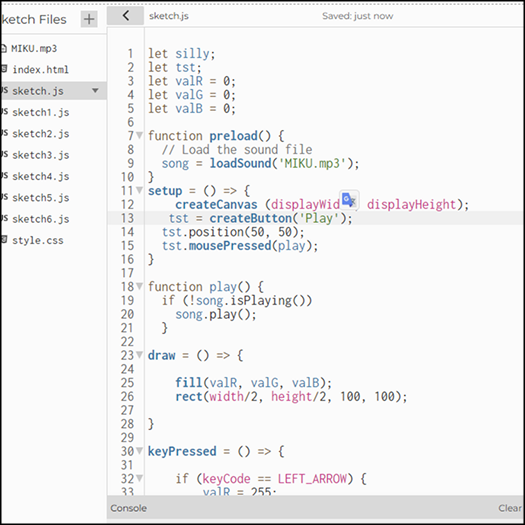Click the tst.mousePressed(play) line
Screen dimensions: 525x525
[x=240, y=245]
